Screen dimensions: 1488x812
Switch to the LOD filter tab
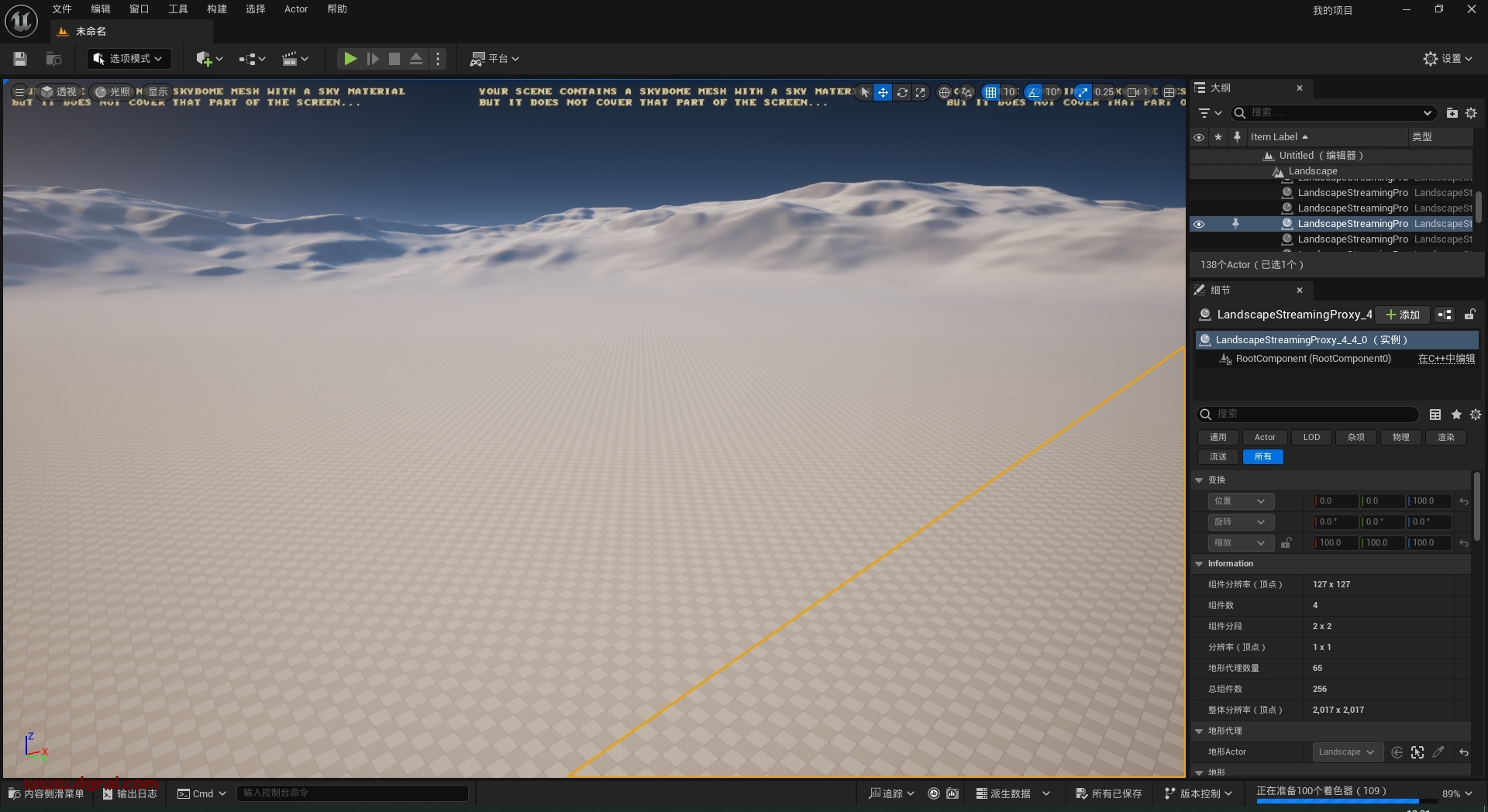pos(1311,437)
